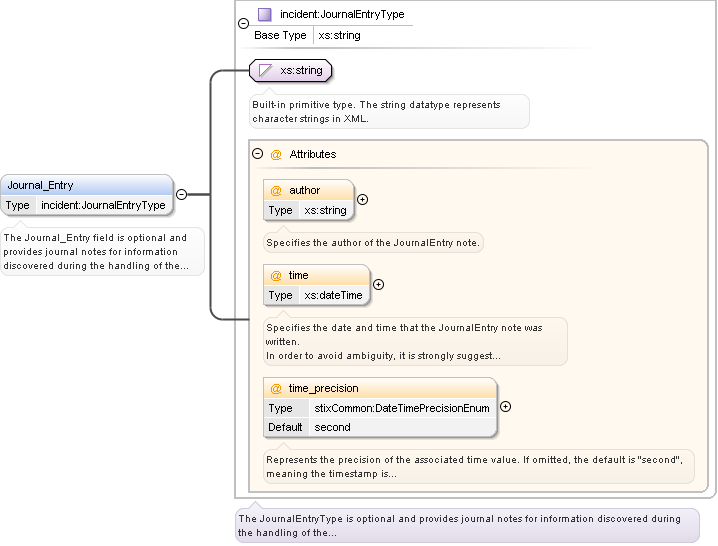The image size is (718, 546).
Task: Collapse the Journal_Entry element node
Action: pyautogui.click(x=181, y=195)
